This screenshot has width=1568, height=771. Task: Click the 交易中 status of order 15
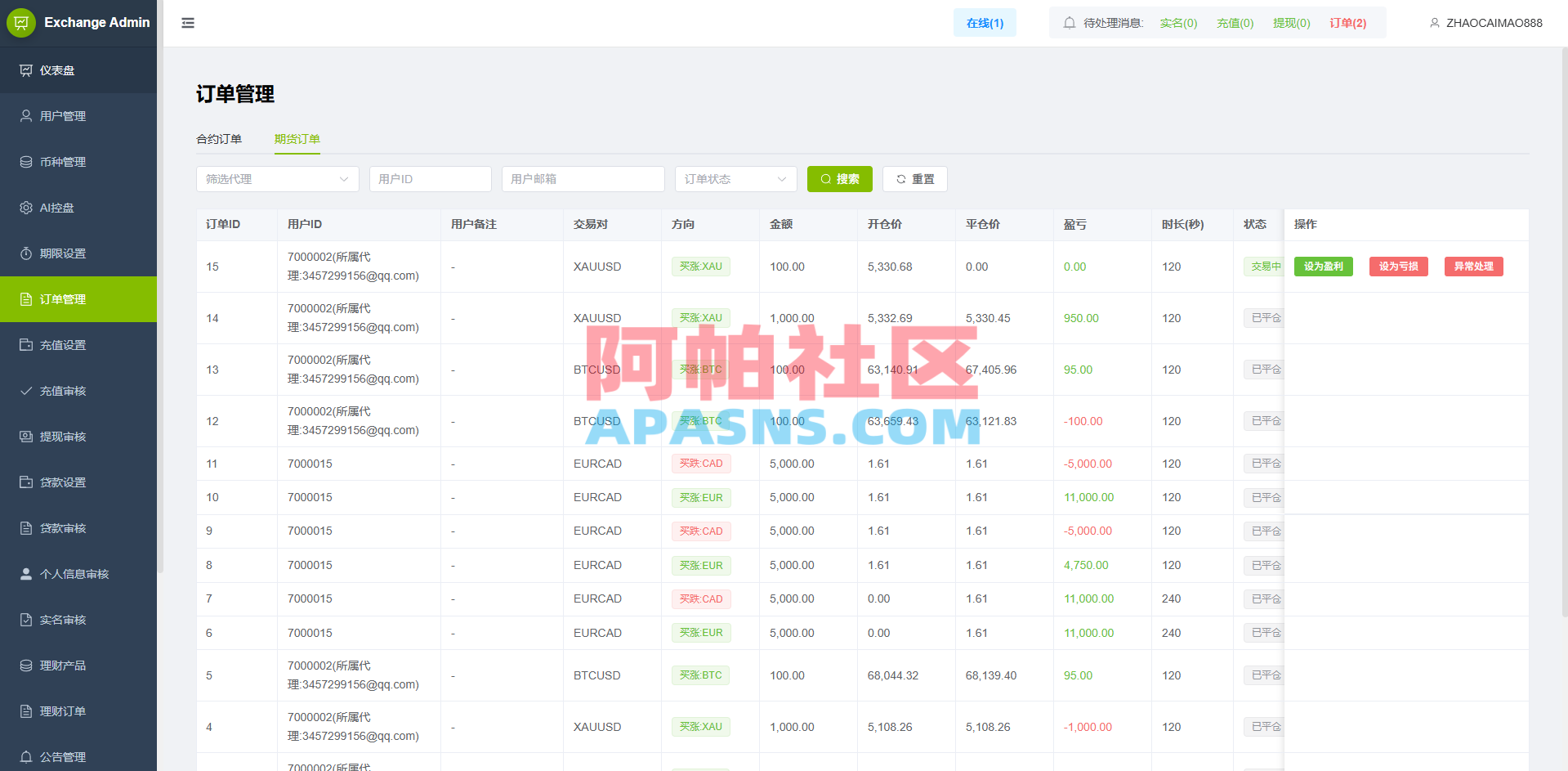click(x=1264, y=267)
